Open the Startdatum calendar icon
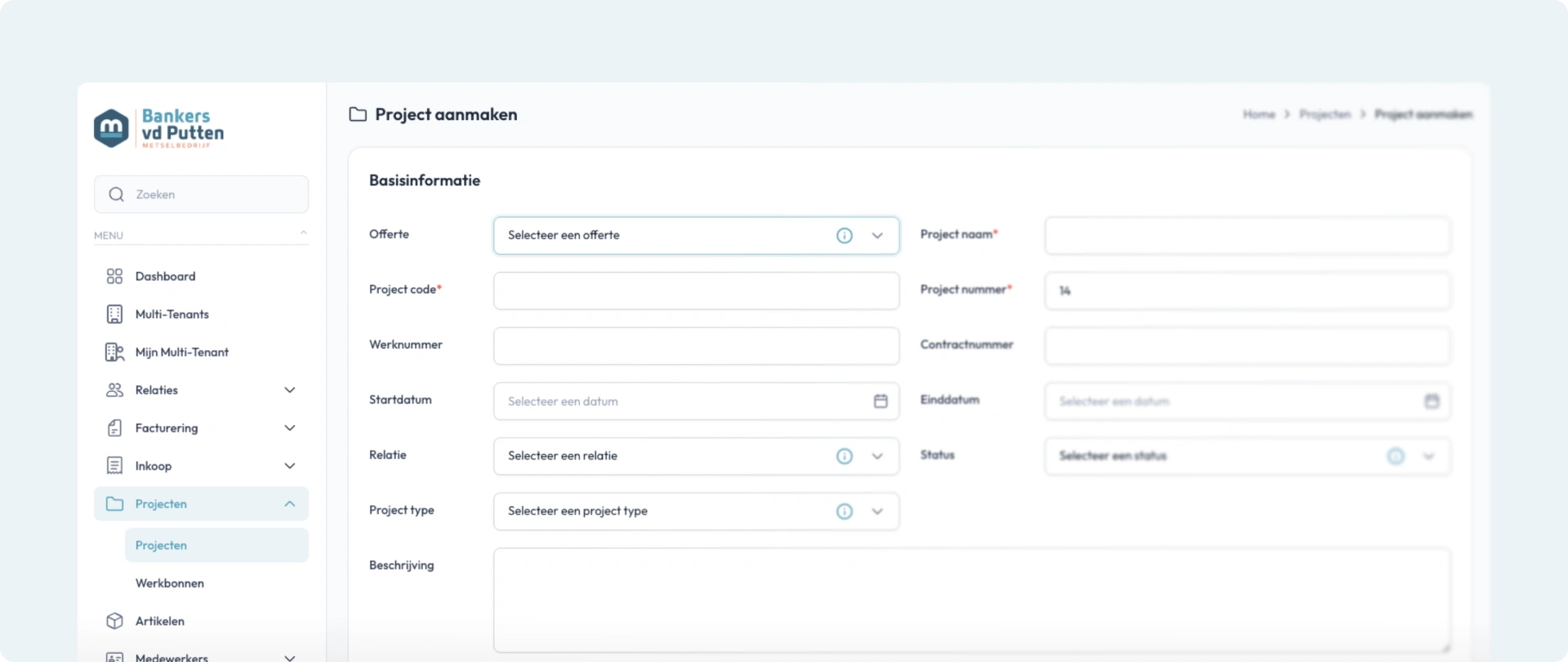This screenshot has width=1568, height=662. tap(880, 401)
